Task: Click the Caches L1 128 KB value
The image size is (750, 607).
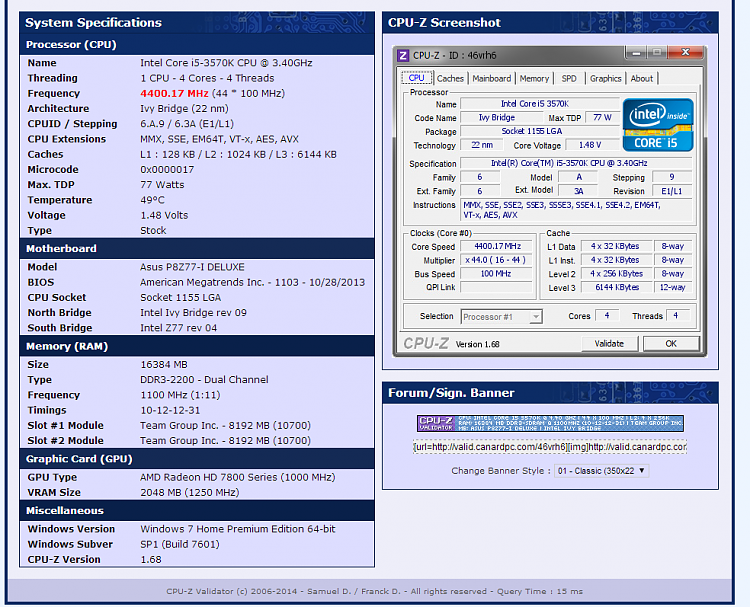Action: [238, 154]
